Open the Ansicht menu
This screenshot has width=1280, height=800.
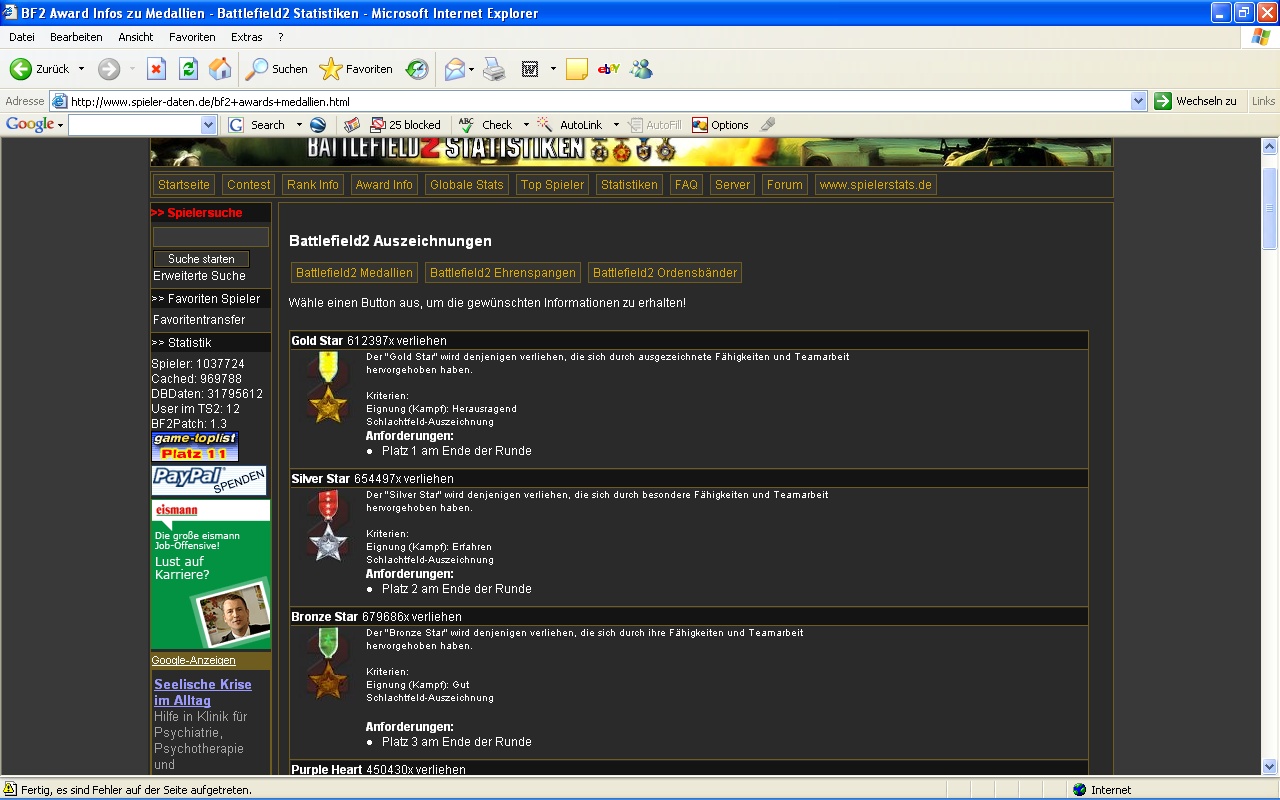(136, 37)
